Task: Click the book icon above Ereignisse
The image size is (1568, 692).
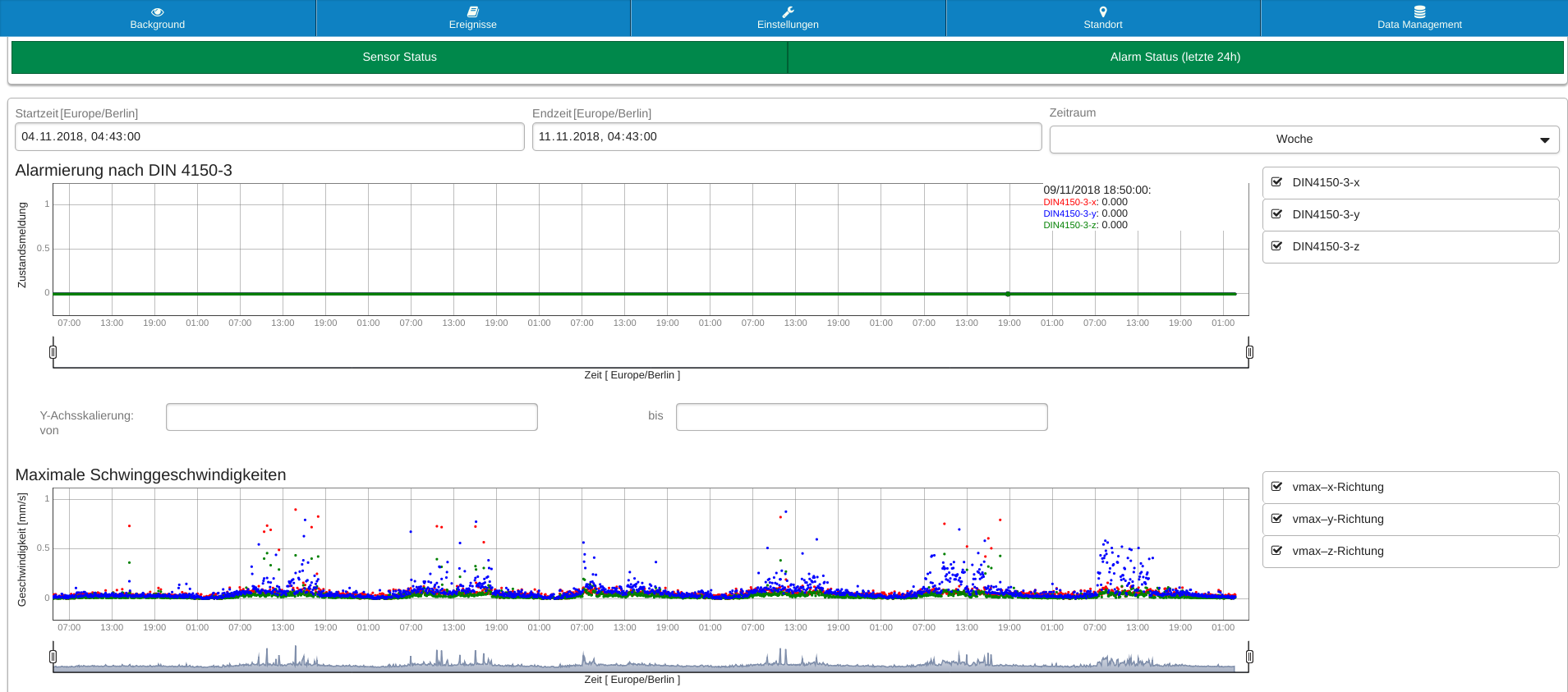Action: pyautogui.click(x=473, y=11)
